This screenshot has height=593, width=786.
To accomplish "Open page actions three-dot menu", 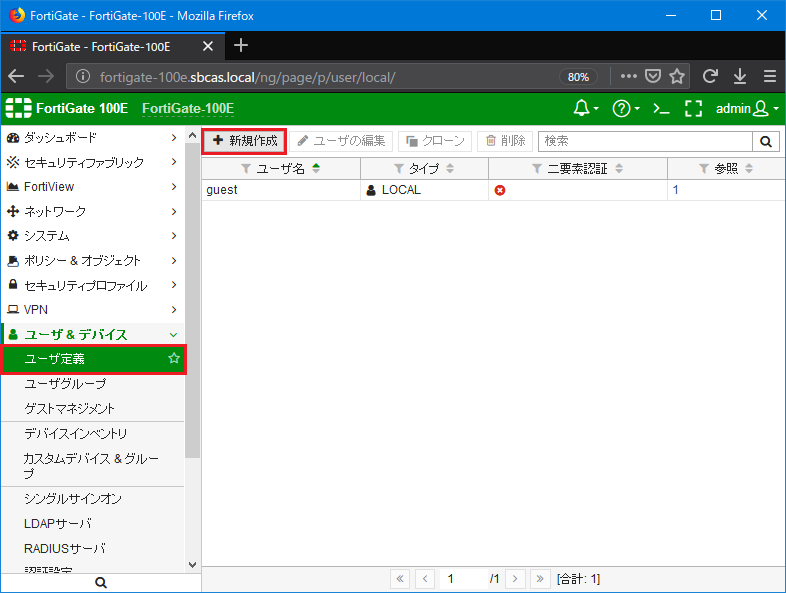I will tap(629, 77).
